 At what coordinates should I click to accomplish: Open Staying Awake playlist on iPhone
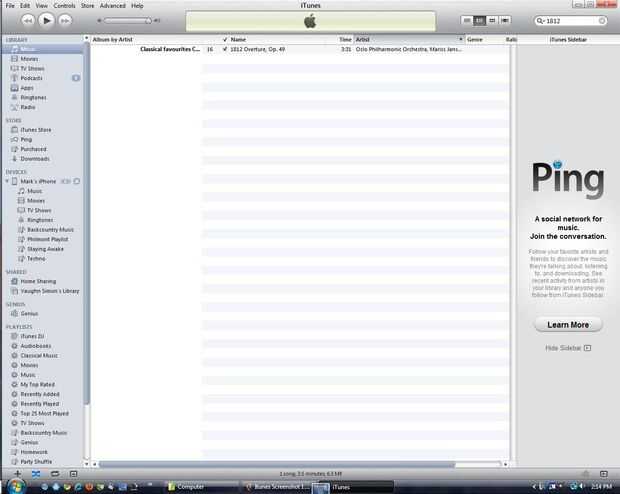point(45,249)
